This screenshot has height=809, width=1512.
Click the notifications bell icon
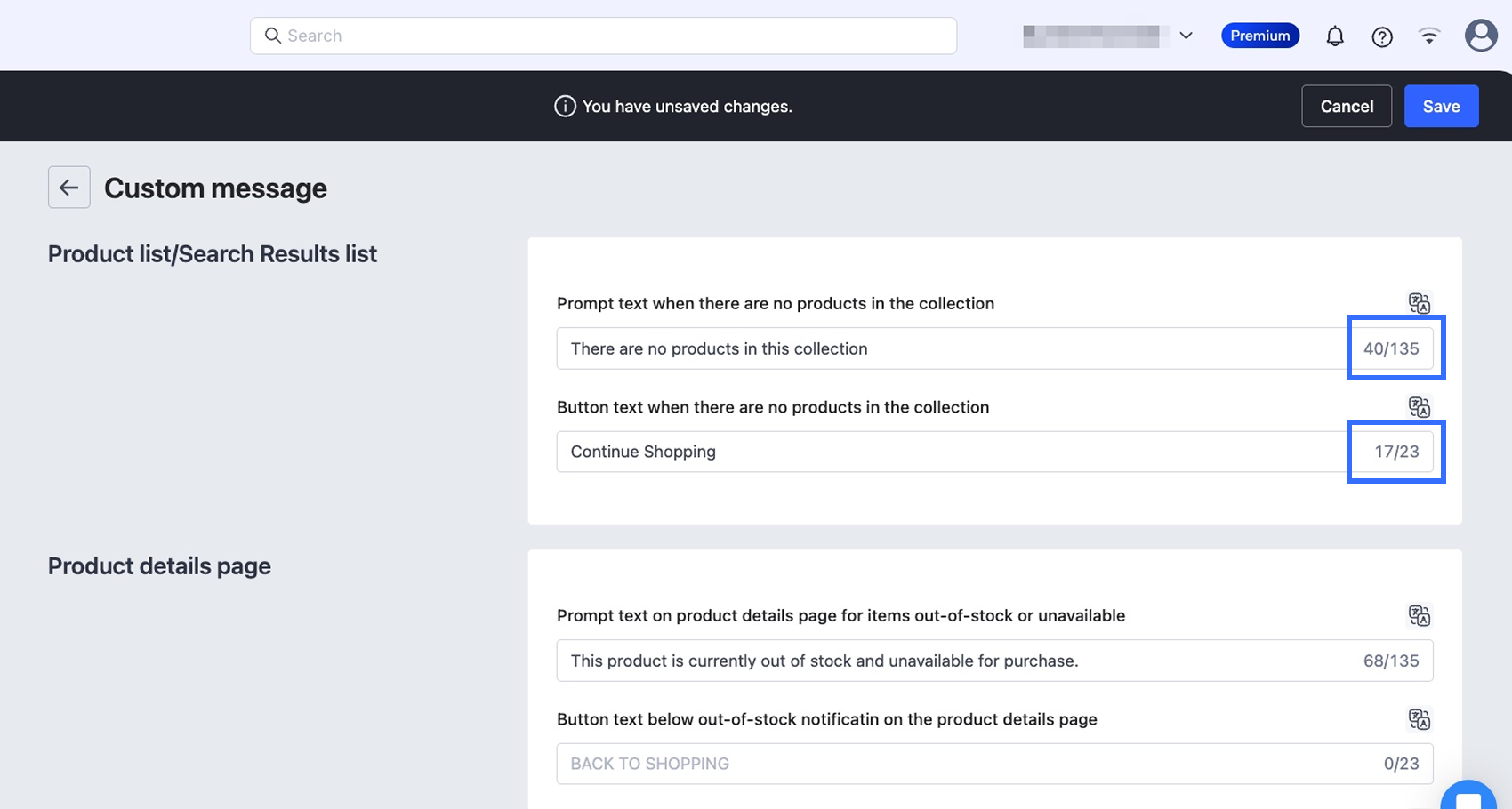click(1334, 36)
